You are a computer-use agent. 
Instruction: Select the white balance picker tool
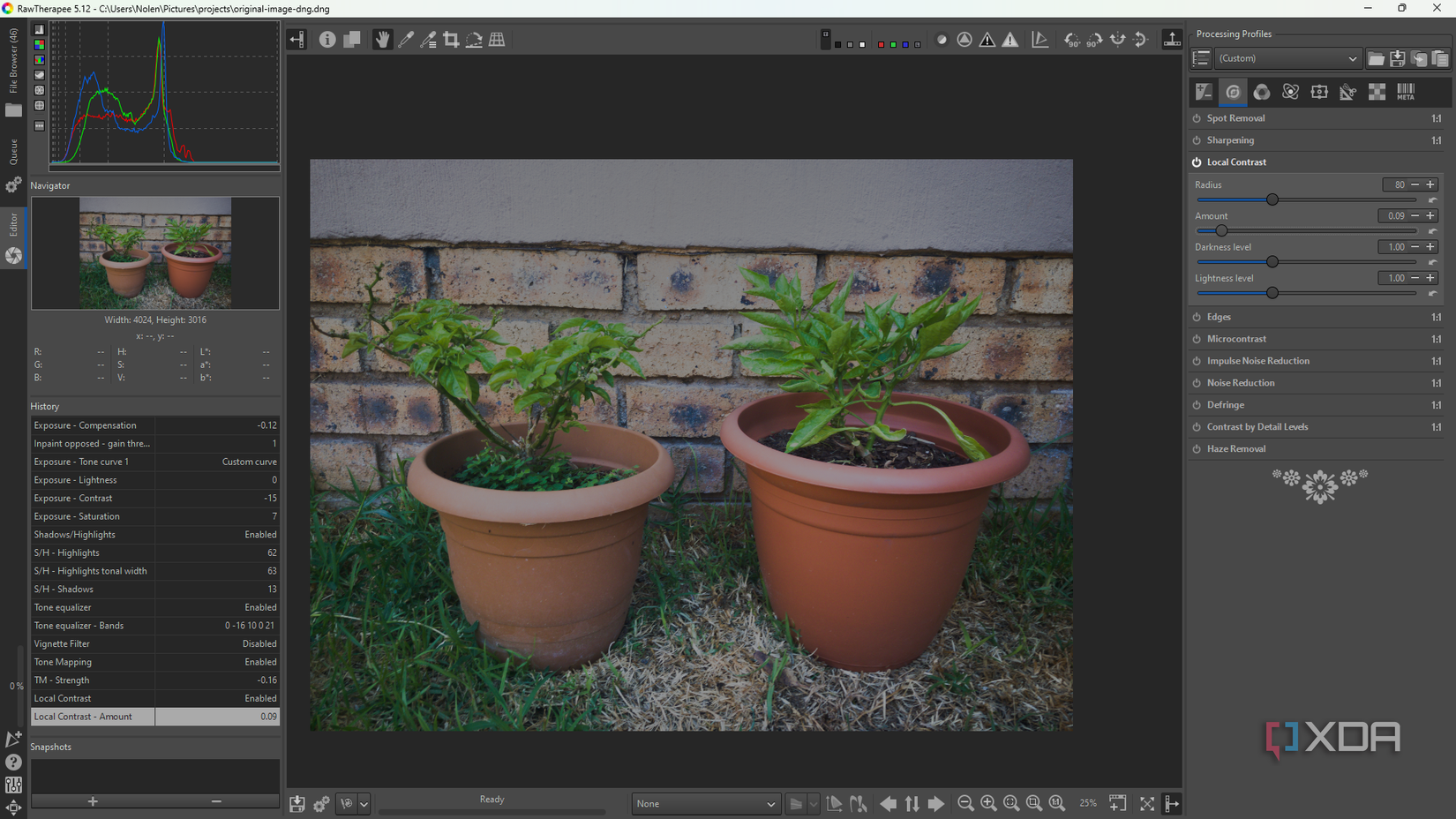coord(406,40)
